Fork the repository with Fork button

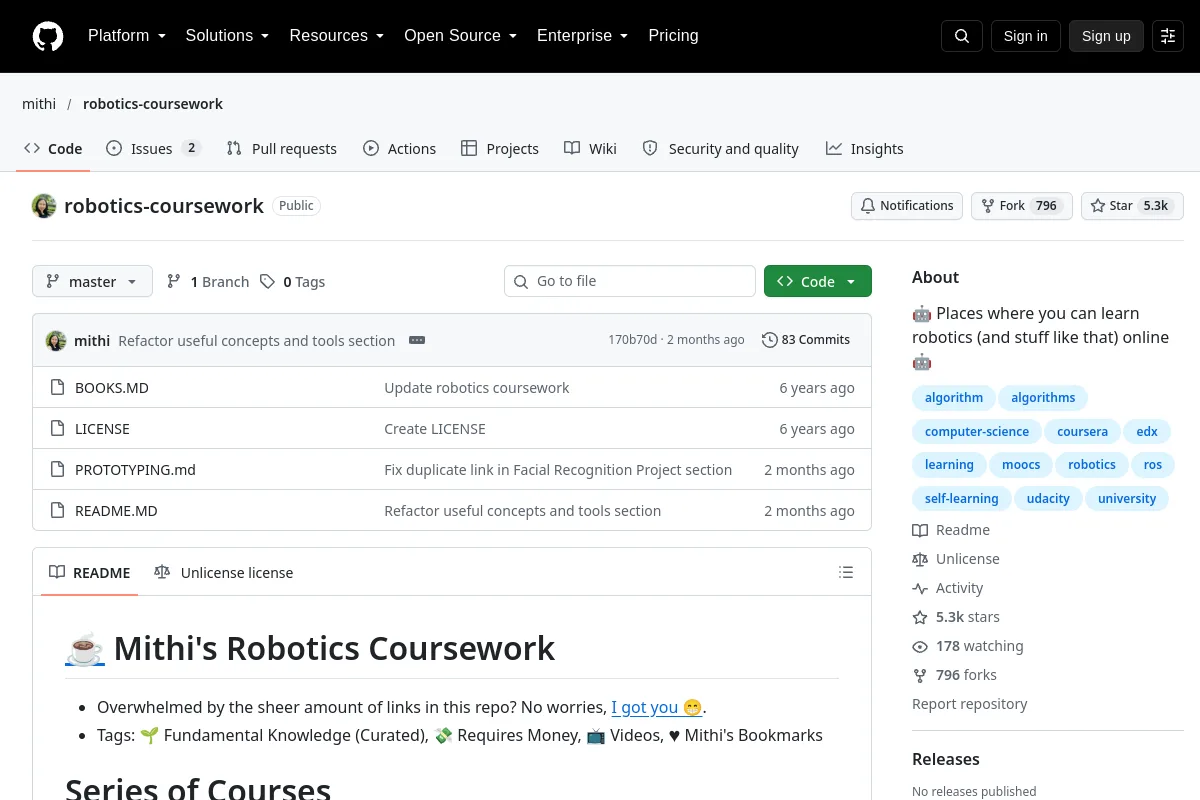(1021, 206)
